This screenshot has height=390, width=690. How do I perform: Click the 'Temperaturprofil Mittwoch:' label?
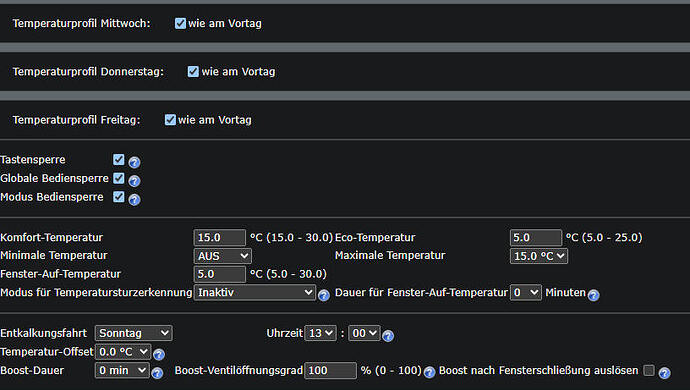coord(81,23)
